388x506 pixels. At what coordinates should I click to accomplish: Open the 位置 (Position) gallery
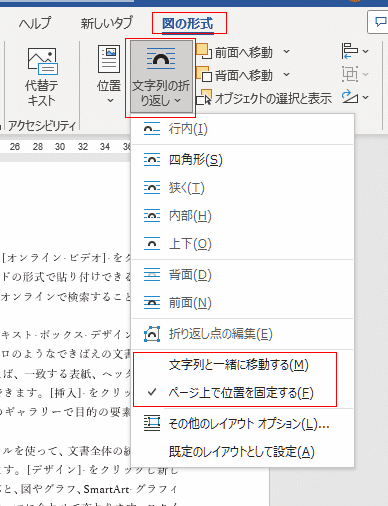click(x=109, y=75)
